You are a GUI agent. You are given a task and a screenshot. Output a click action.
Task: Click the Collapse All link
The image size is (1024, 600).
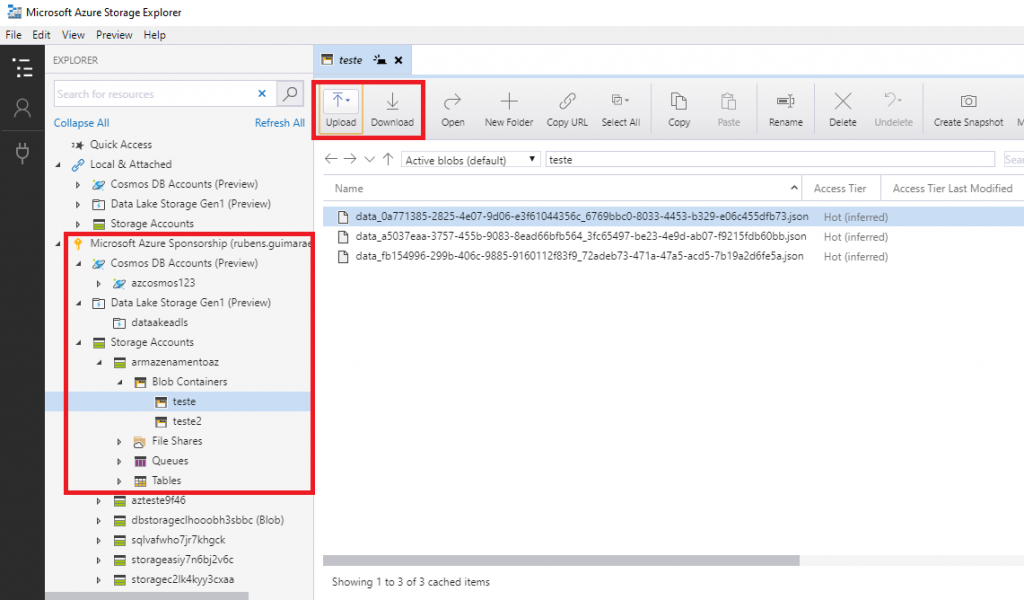pyautogui.click(x=81, y=123)
